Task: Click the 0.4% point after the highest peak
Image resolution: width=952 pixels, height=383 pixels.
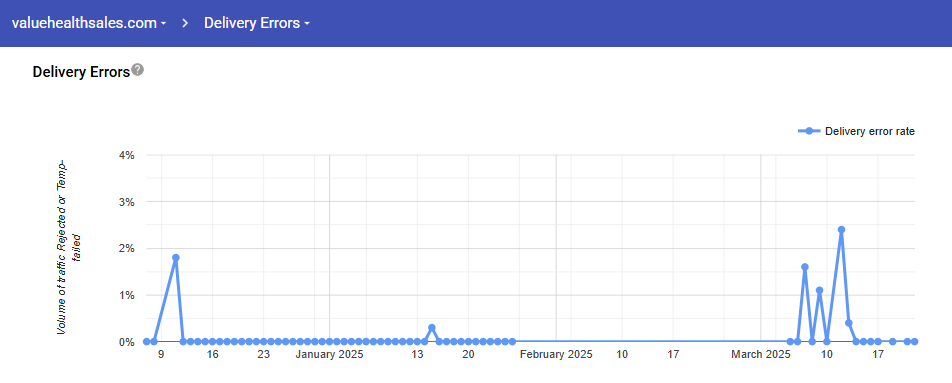Action: tap(848, 323)
